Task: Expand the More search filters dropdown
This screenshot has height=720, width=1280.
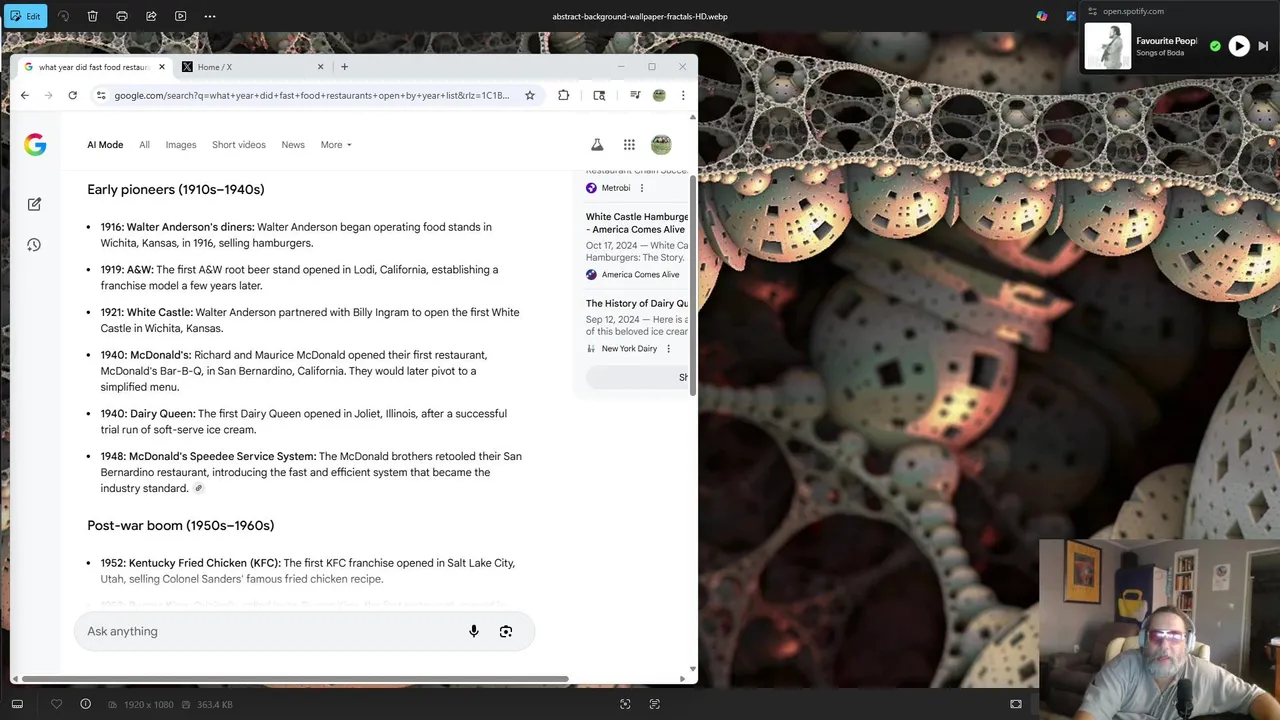Action: (336, 145)
